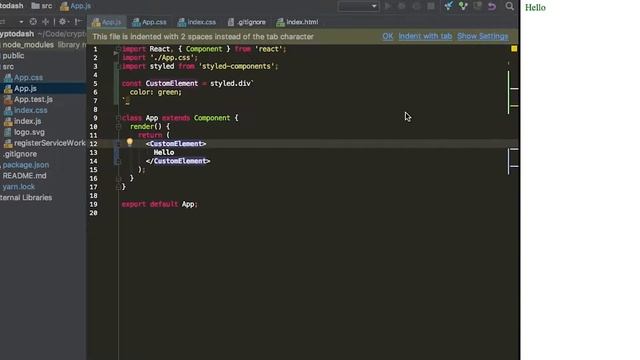Click 'export default App;' code line

pyautogui.click(x=160, y=204)
